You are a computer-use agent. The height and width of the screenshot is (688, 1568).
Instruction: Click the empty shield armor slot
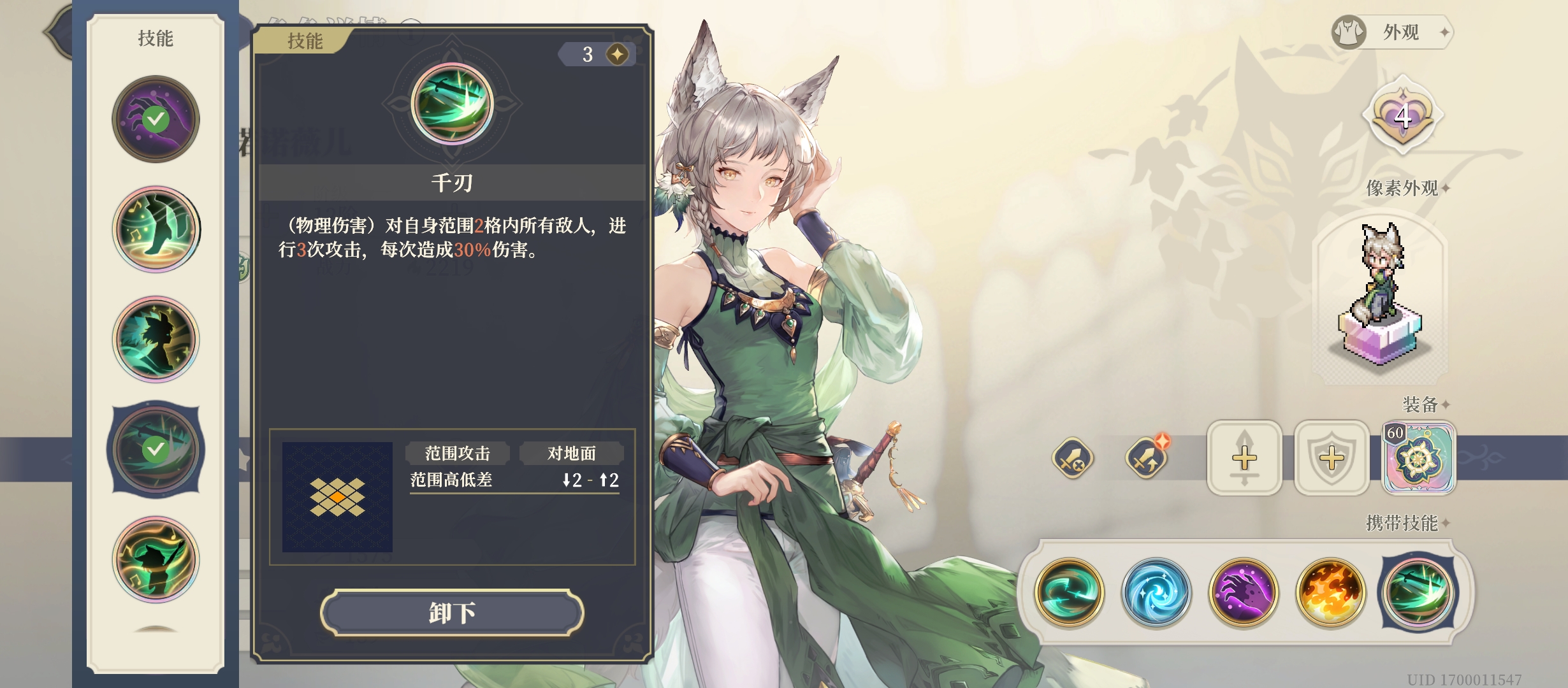[1332, 457]
